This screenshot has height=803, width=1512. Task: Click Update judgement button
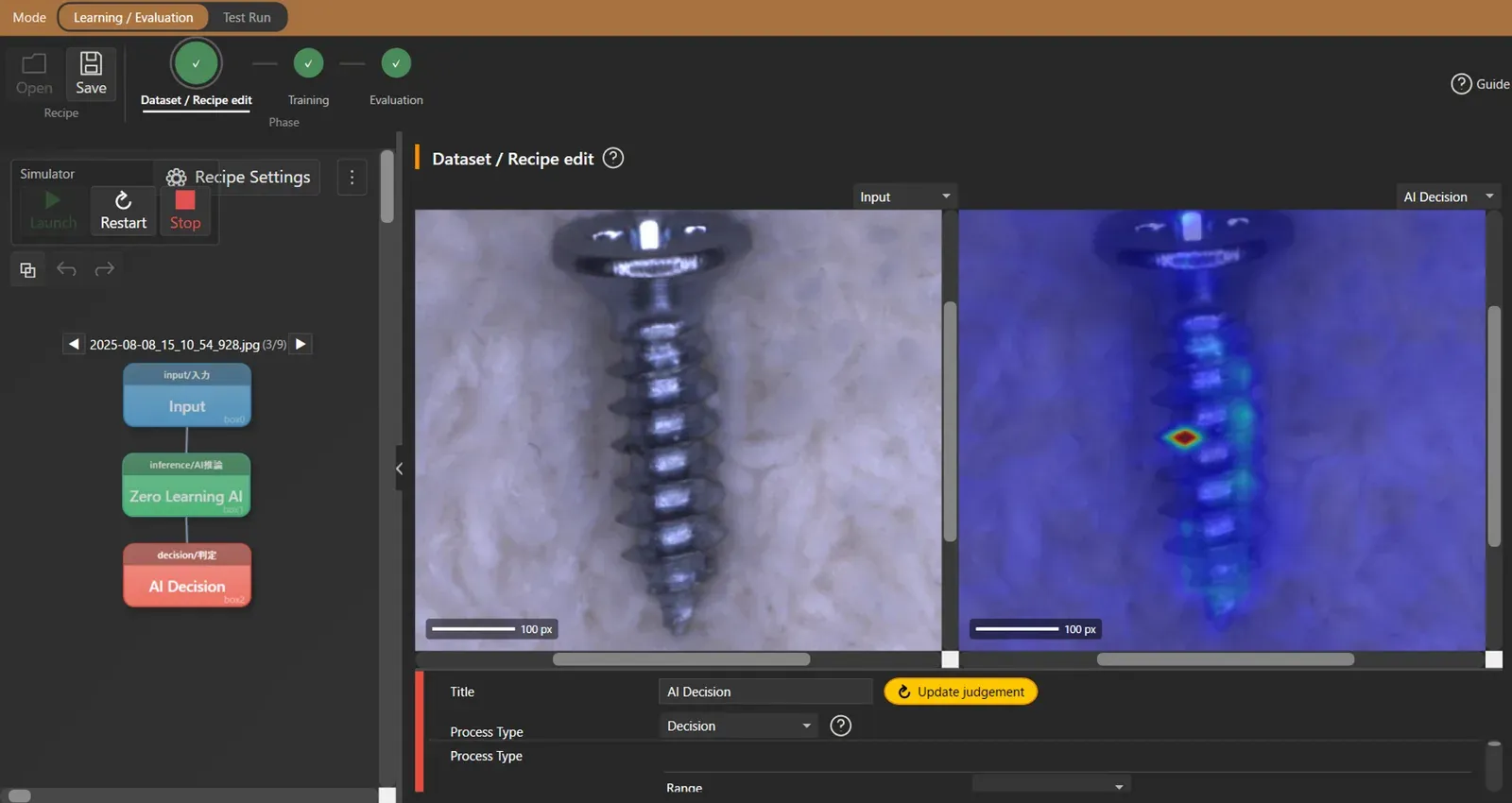(960, 692)
